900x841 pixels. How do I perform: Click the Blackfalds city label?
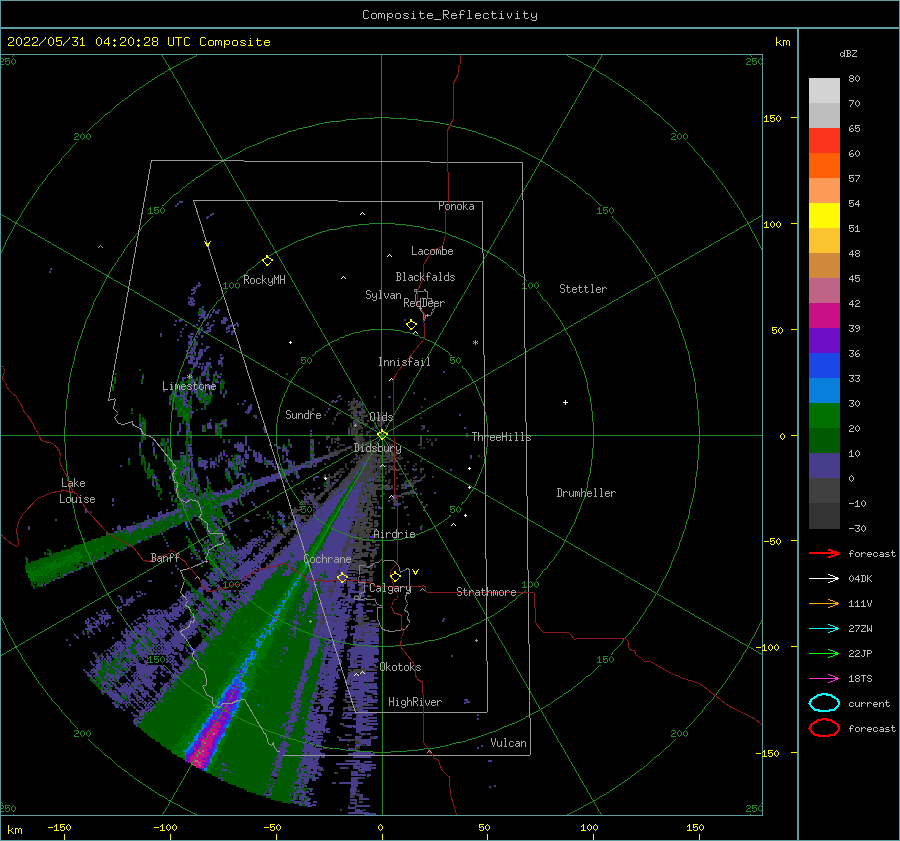click(425, 277)
